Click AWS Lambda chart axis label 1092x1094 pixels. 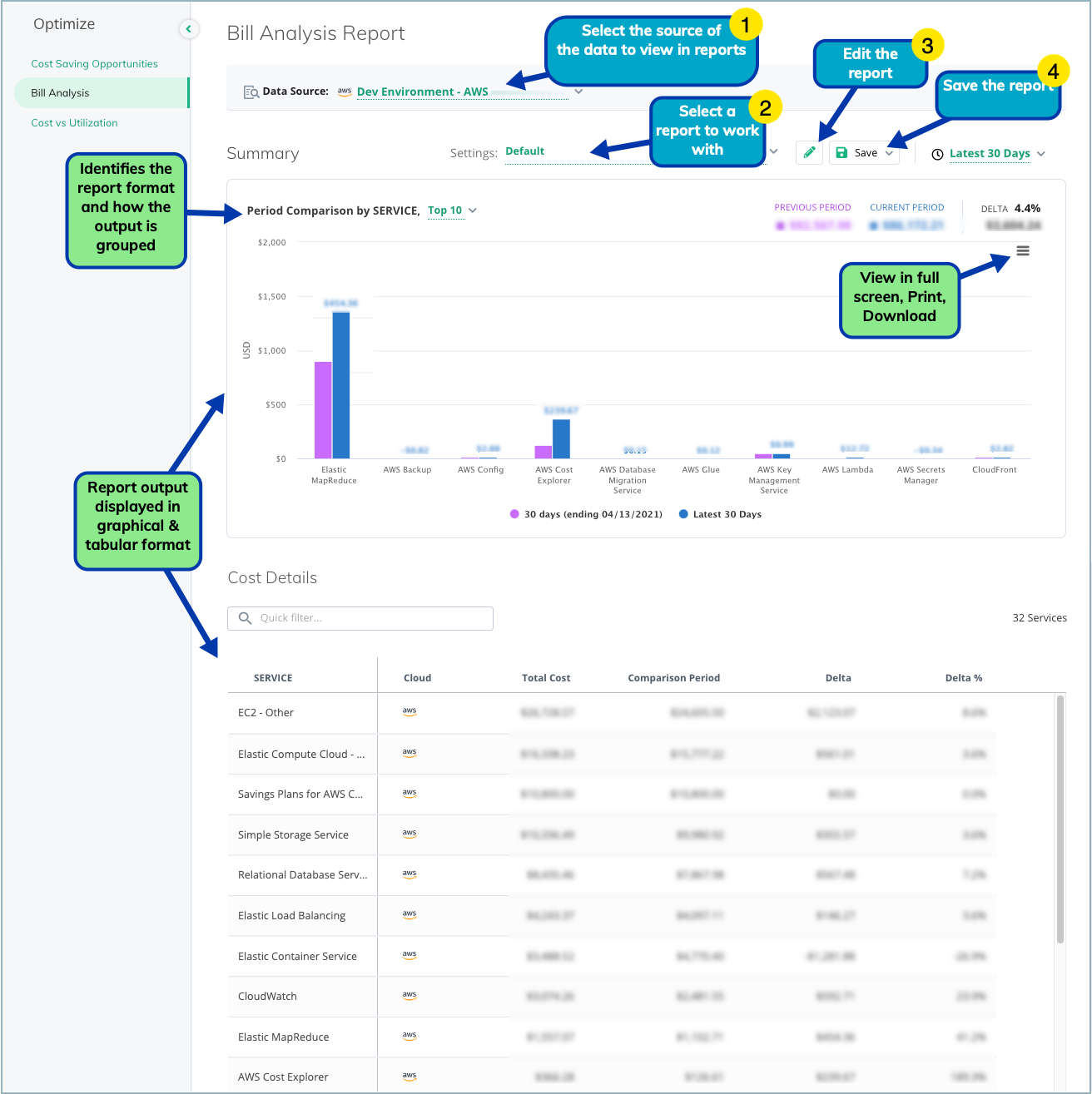click(847, 470)
